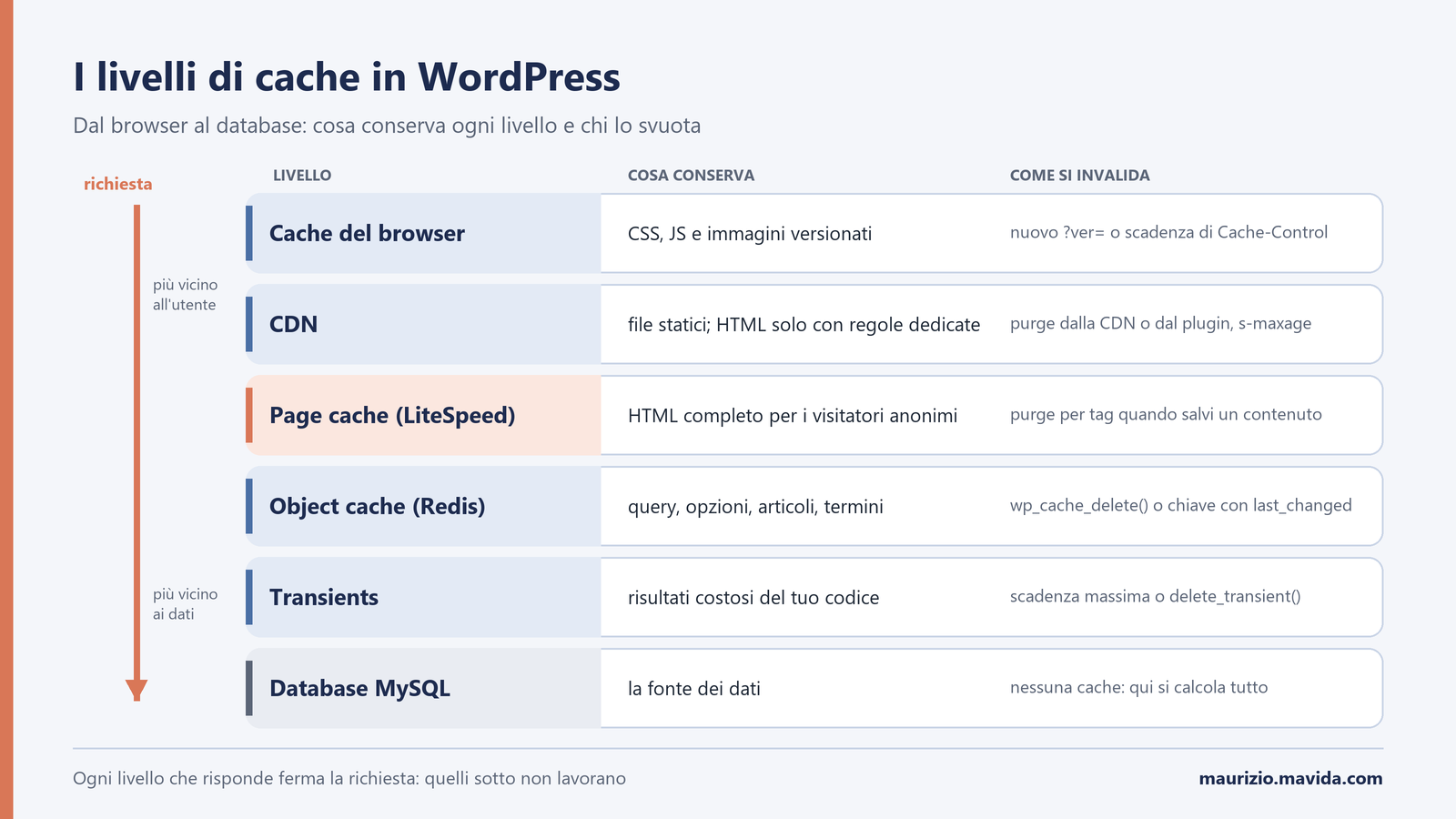The image size is (1456, 819).
Task: Click "query, opzioni, articoli, termini" cell
Action: click(755, 507)
